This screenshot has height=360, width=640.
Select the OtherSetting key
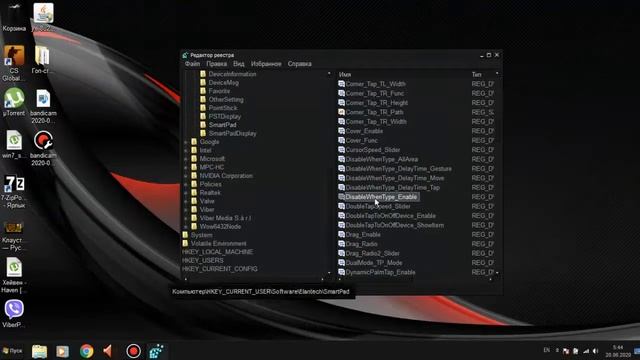[226, 100]
